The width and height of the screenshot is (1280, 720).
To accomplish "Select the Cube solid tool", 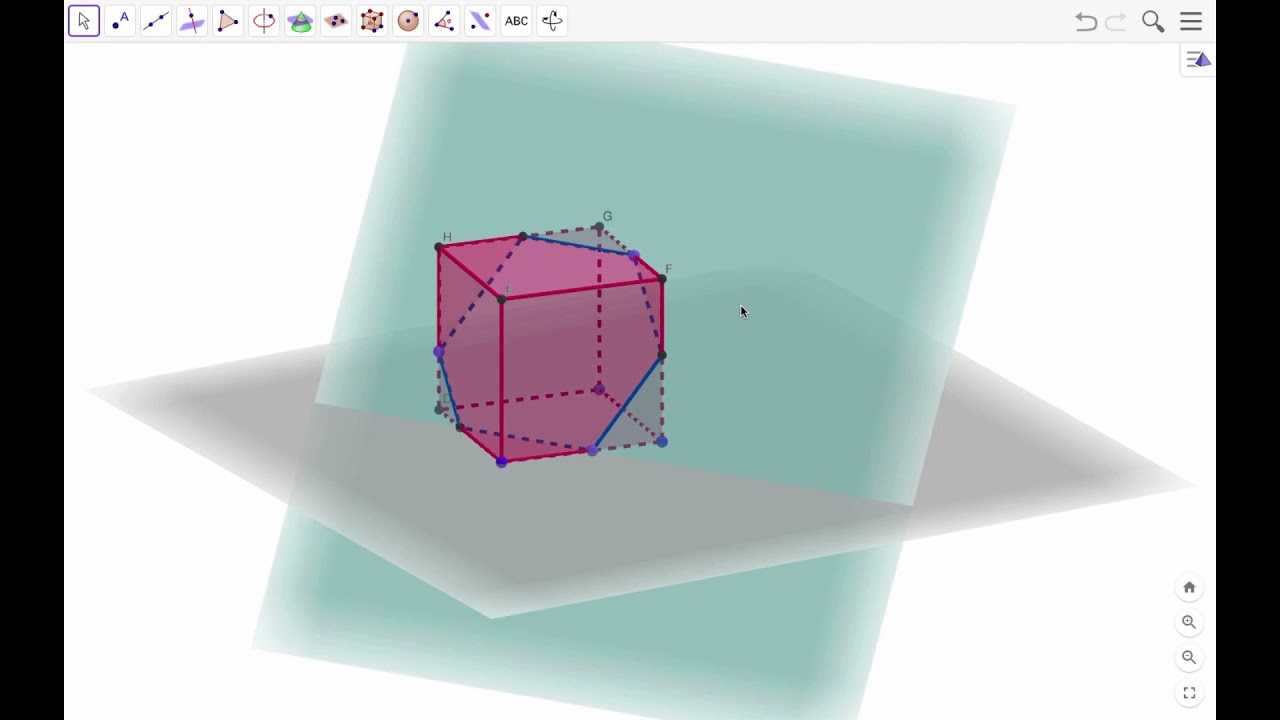I will tap(372, 21).
